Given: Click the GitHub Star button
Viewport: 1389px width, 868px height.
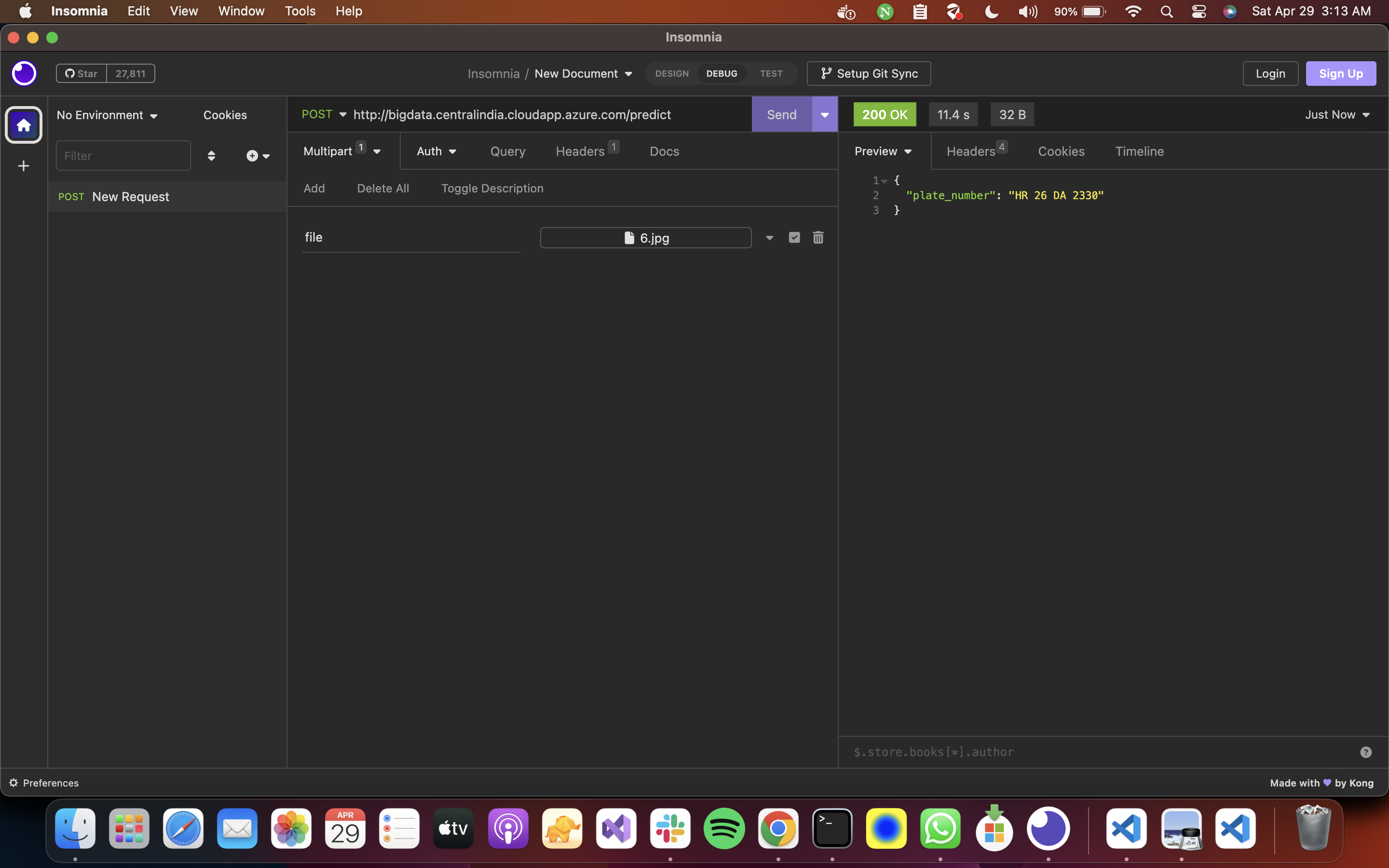Looking at the screenshot, I should click(x=82, y=73).
